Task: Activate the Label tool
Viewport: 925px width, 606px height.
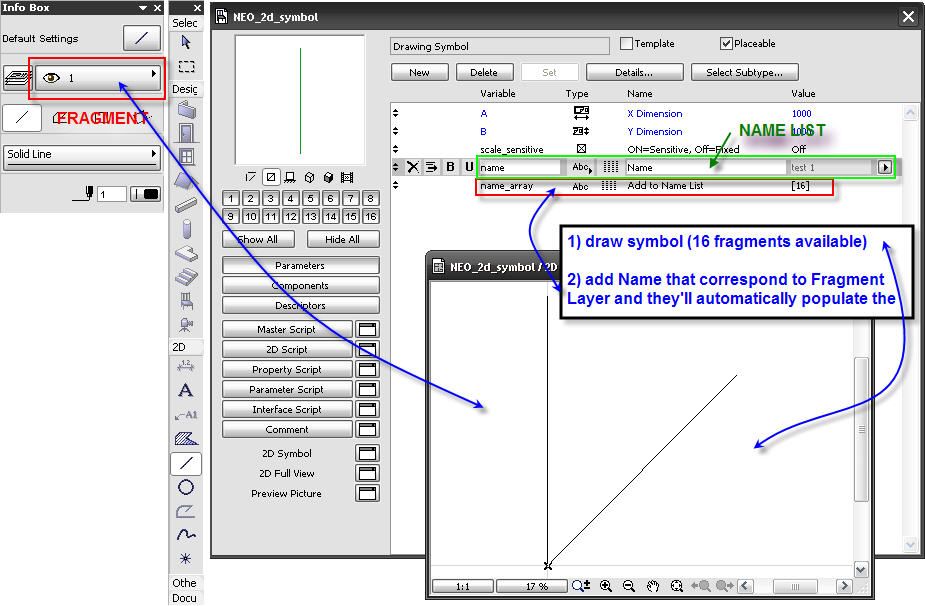Action: pyautogui.click(x=186, y=415)
